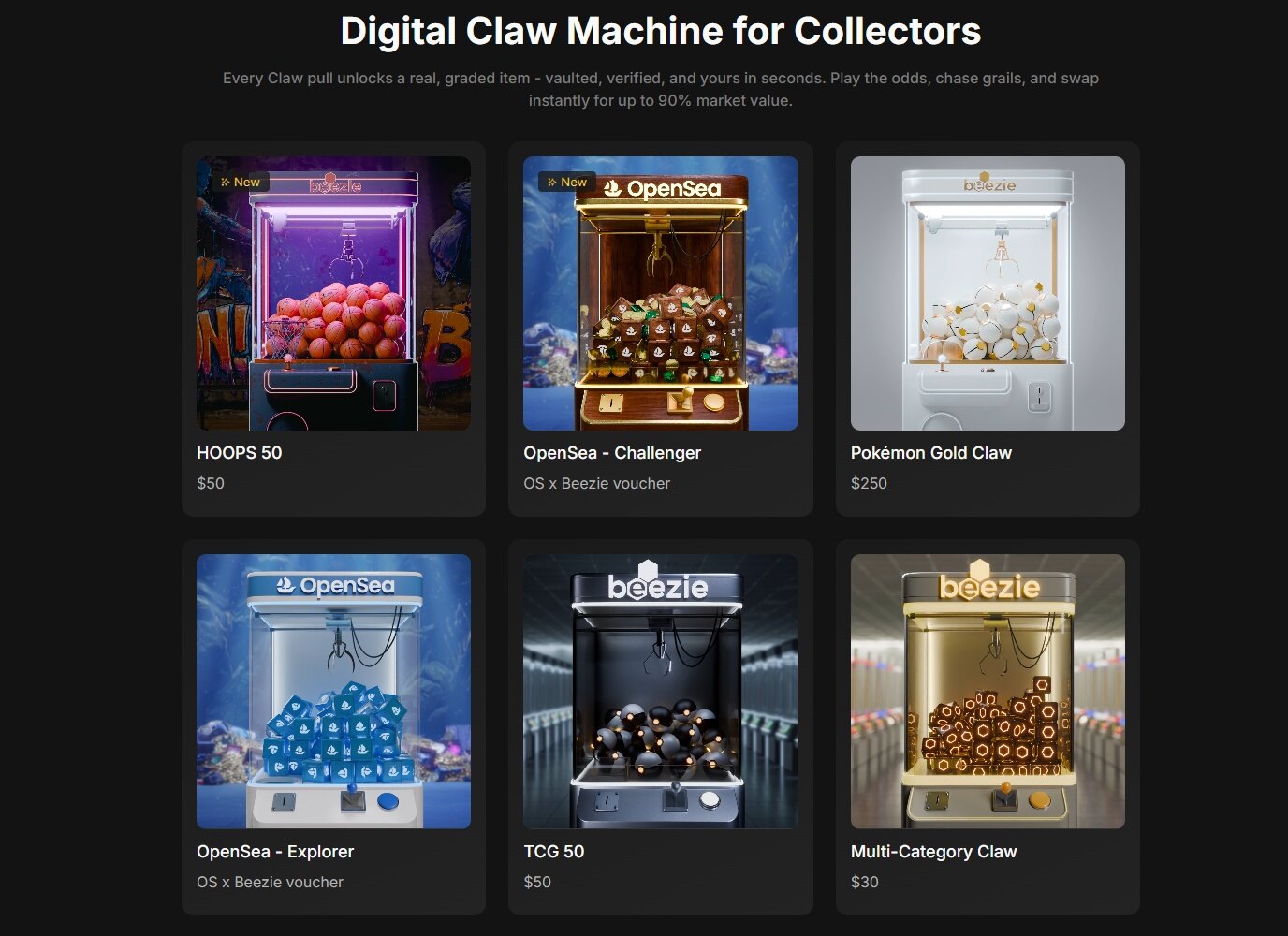Open the Multi-Category Claw machine image
Screen dimensions: 1288x936
point(988,691)
